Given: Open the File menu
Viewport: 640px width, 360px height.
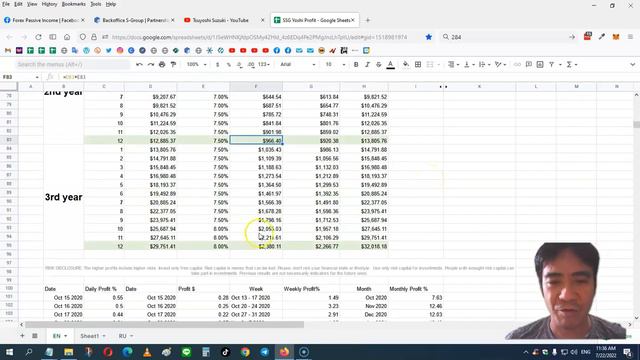Looking at the screenshot, I should pos(6,4).
